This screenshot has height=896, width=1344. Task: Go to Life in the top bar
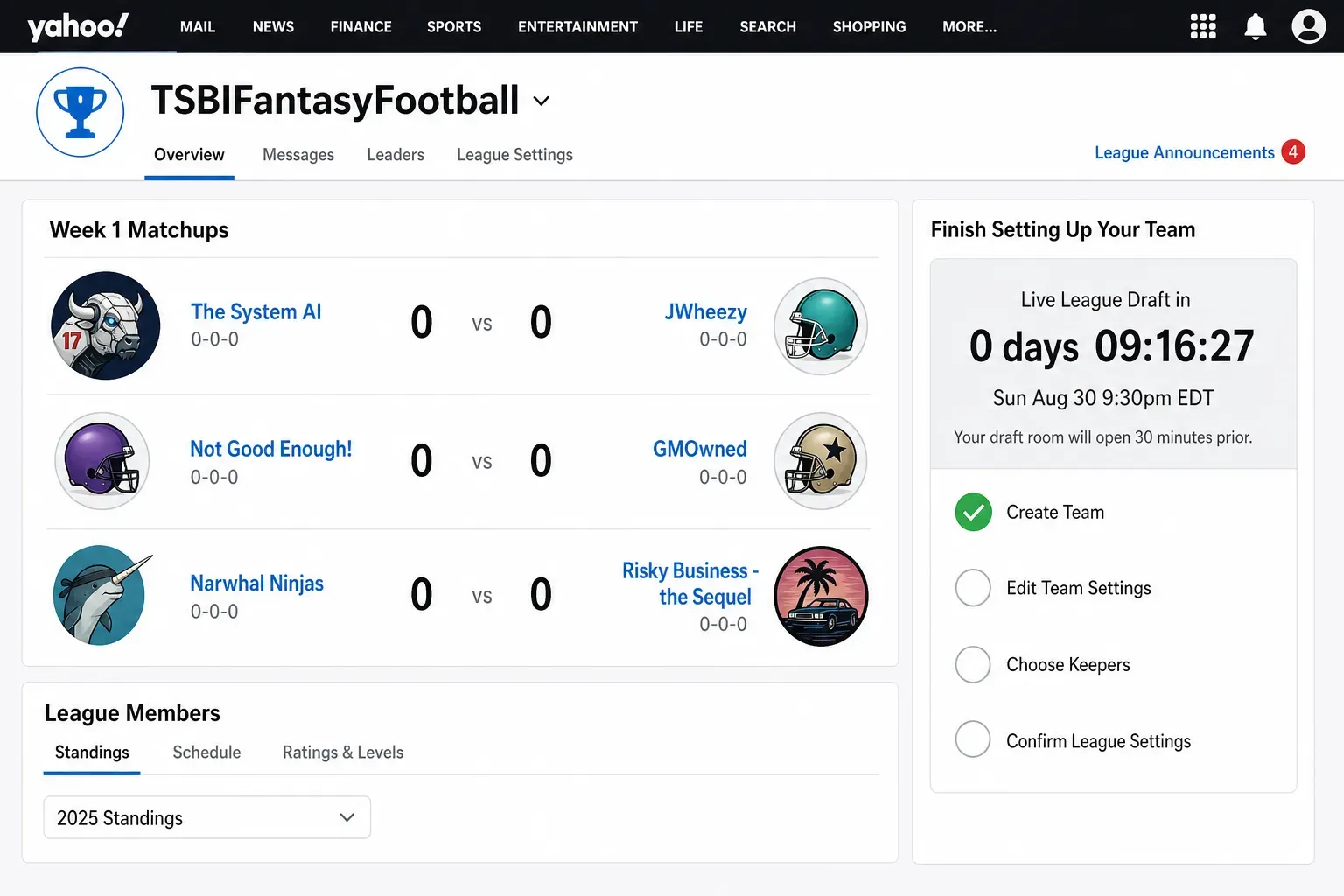[689, 26]
